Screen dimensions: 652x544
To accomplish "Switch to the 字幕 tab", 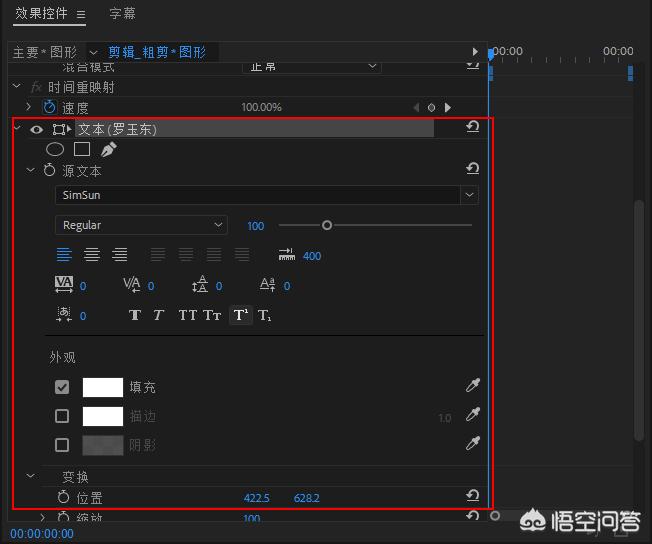I will (x=122, y=13).
